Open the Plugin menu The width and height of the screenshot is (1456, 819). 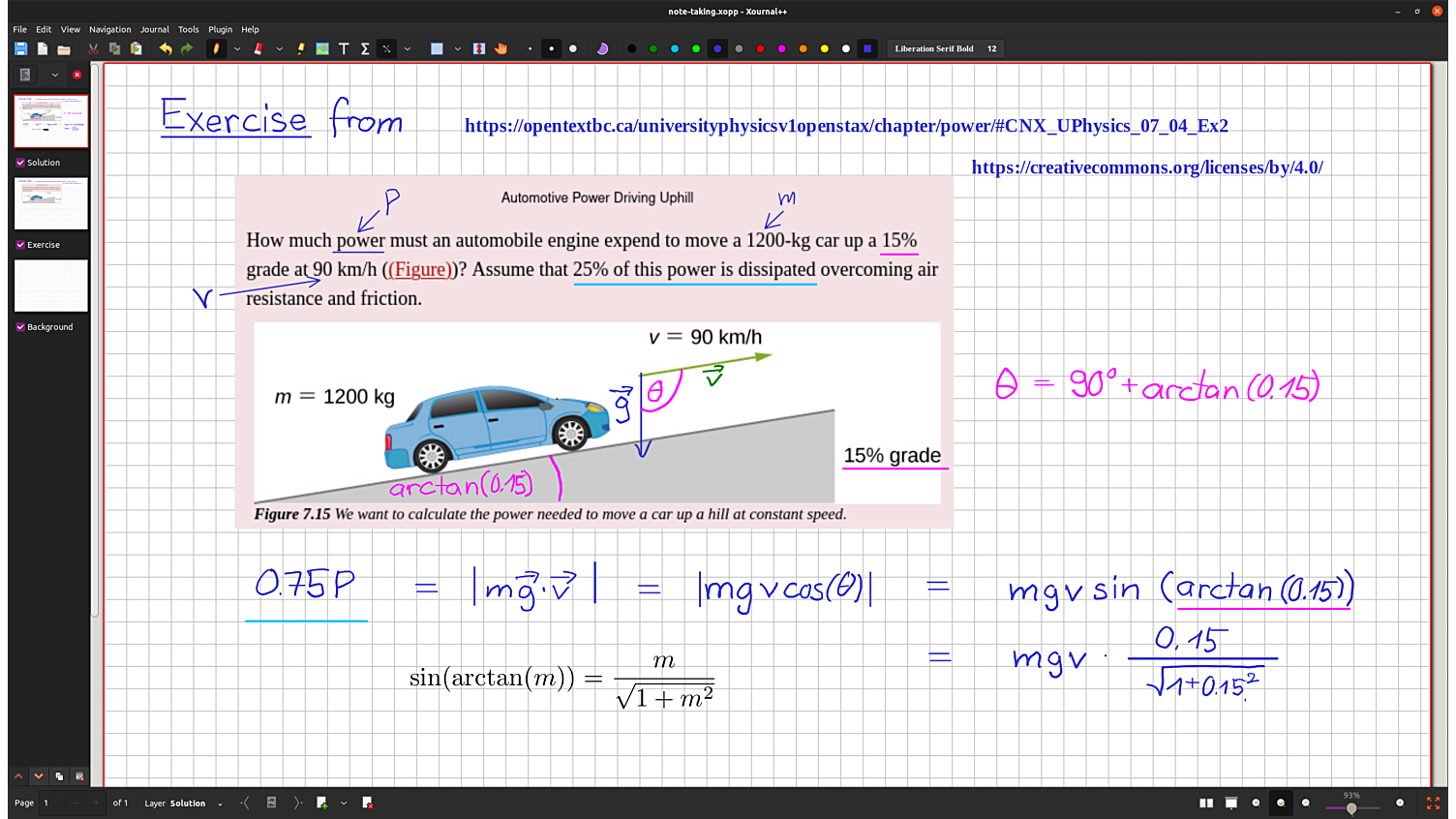(x=220, y=29)
